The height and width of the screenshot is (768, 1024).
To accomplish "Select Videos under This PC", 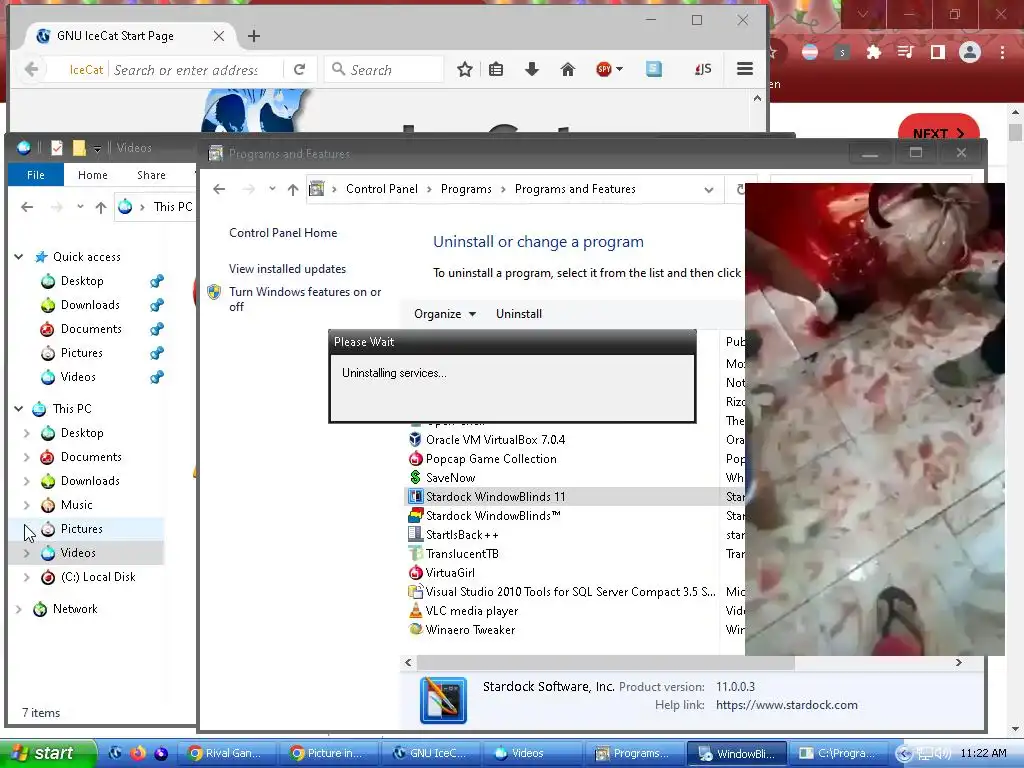I will tap(78, 553).
